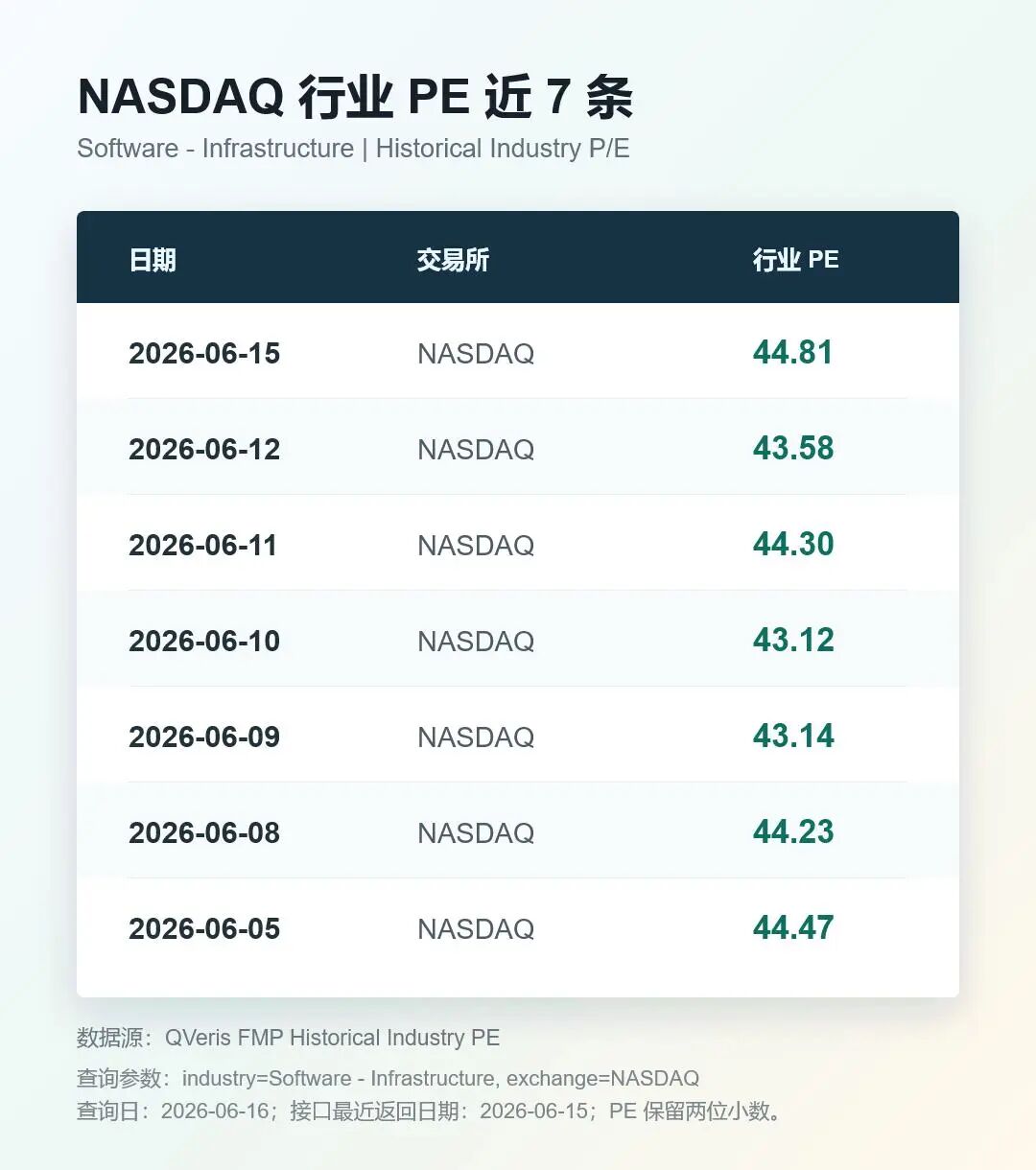Click the PE value 43.12
Viewport: 1036px width, 1170px height.
(793, 640)
